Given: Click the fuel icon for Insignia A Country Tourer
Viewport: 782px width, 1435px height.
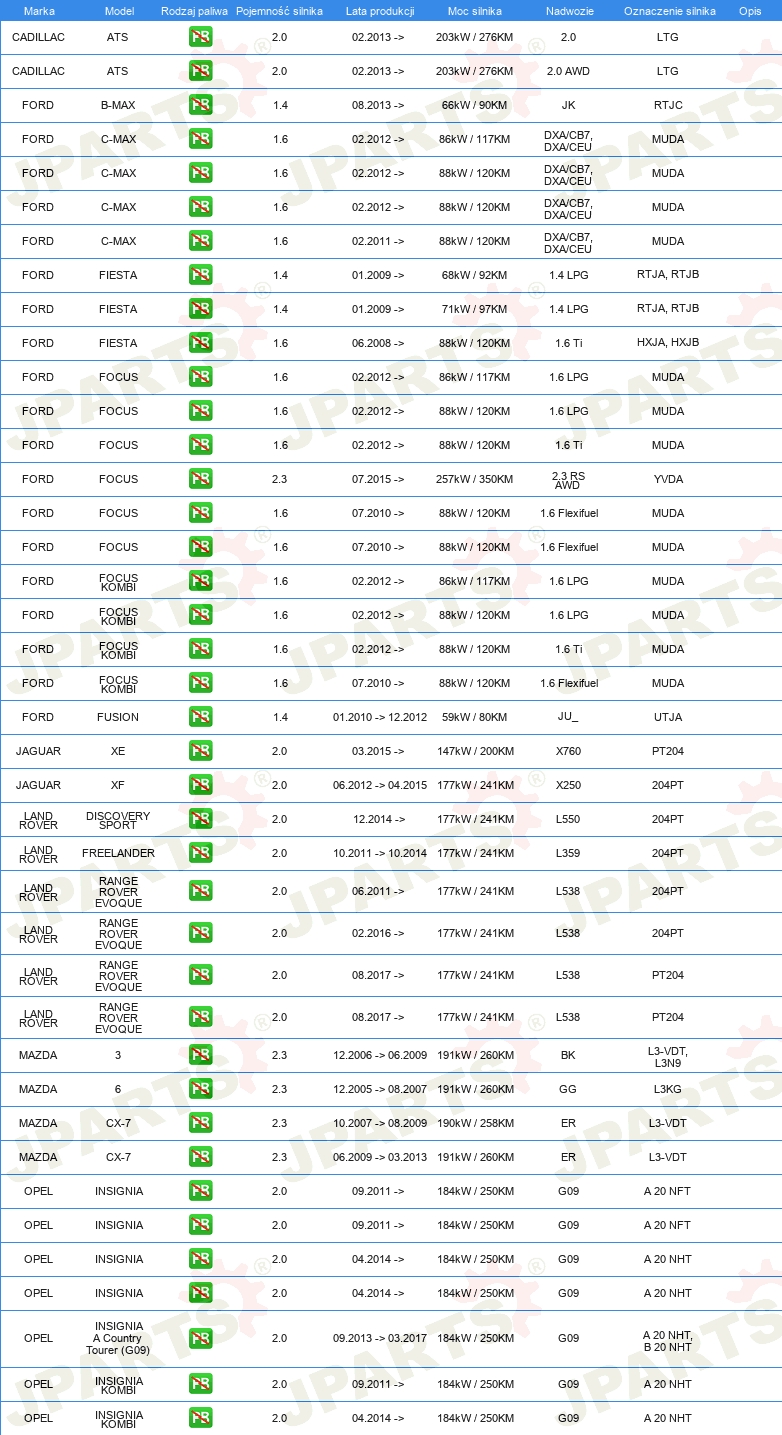Looking at the screenshot, I should click(x=200, y=1338).
